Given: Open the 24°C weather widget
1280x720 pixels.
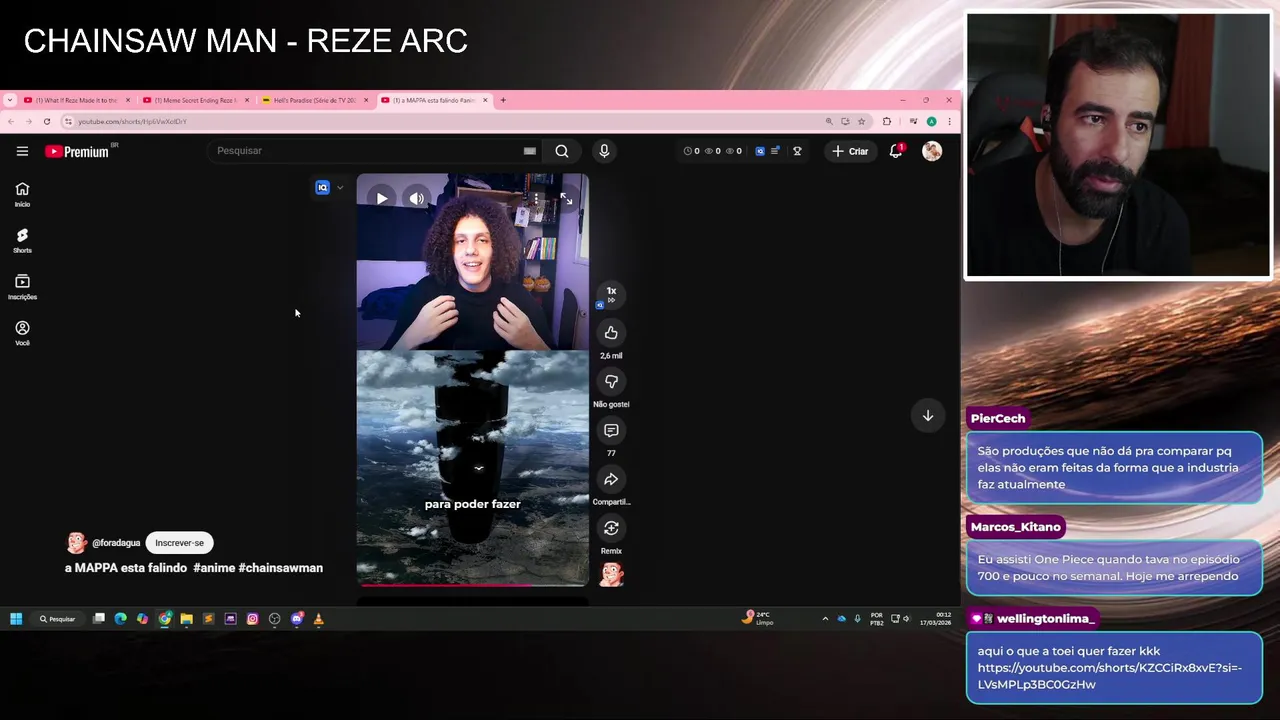Looking at the screenshot, I should coord(758,618).
